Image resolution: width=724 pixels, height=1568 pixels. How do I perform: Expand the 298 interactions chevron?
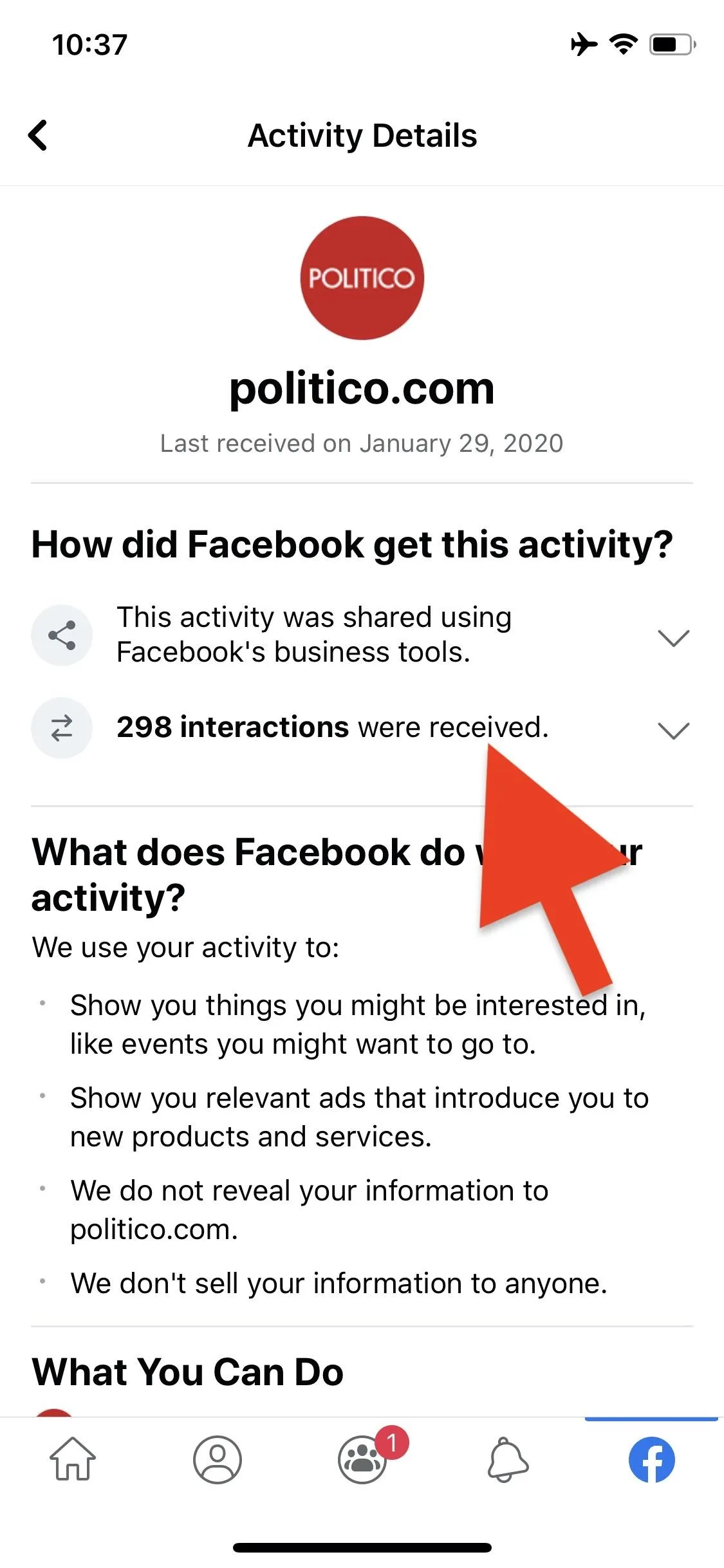click(674, 731)
